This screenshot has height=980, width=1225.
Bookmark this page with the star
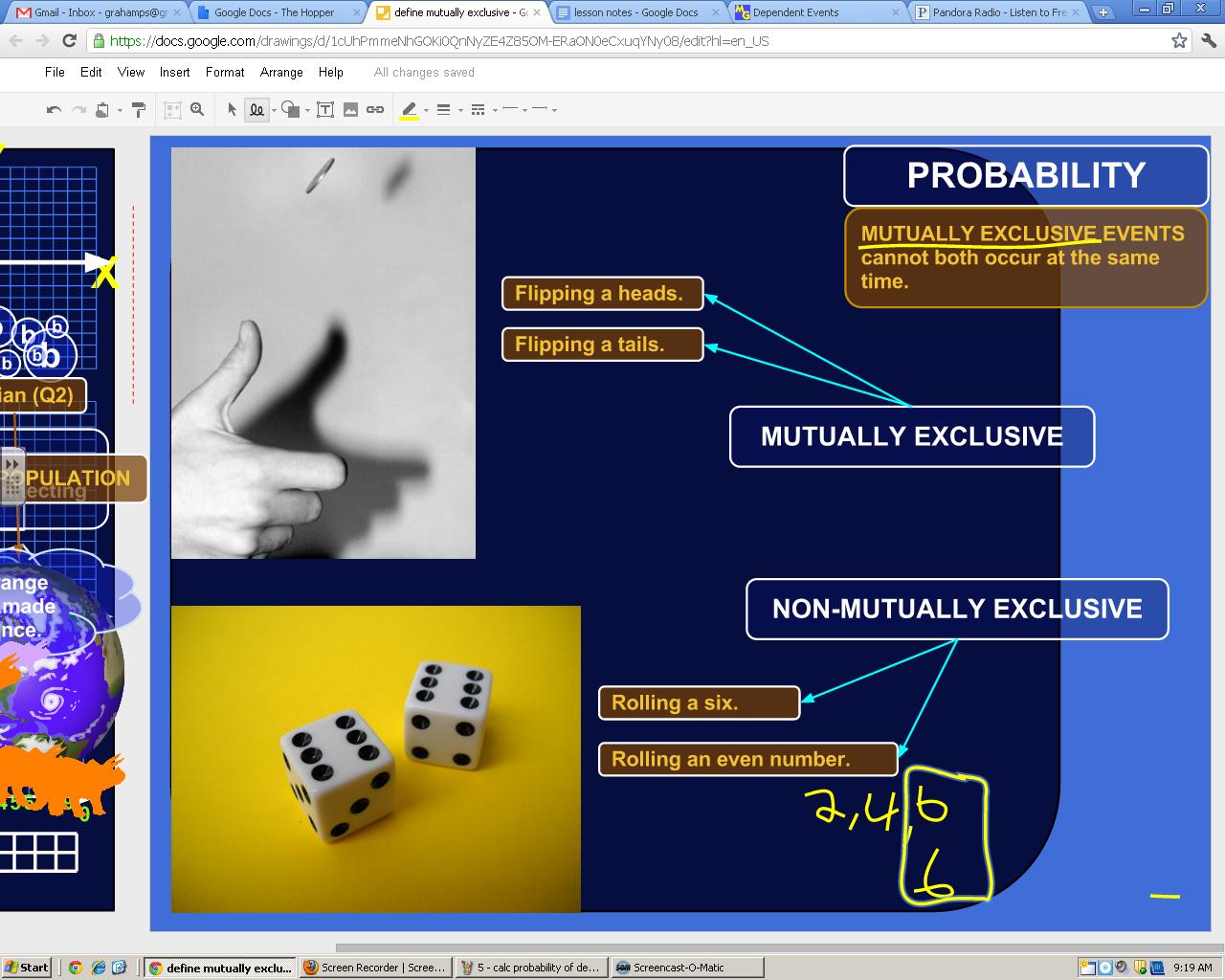coord(1179,41)
